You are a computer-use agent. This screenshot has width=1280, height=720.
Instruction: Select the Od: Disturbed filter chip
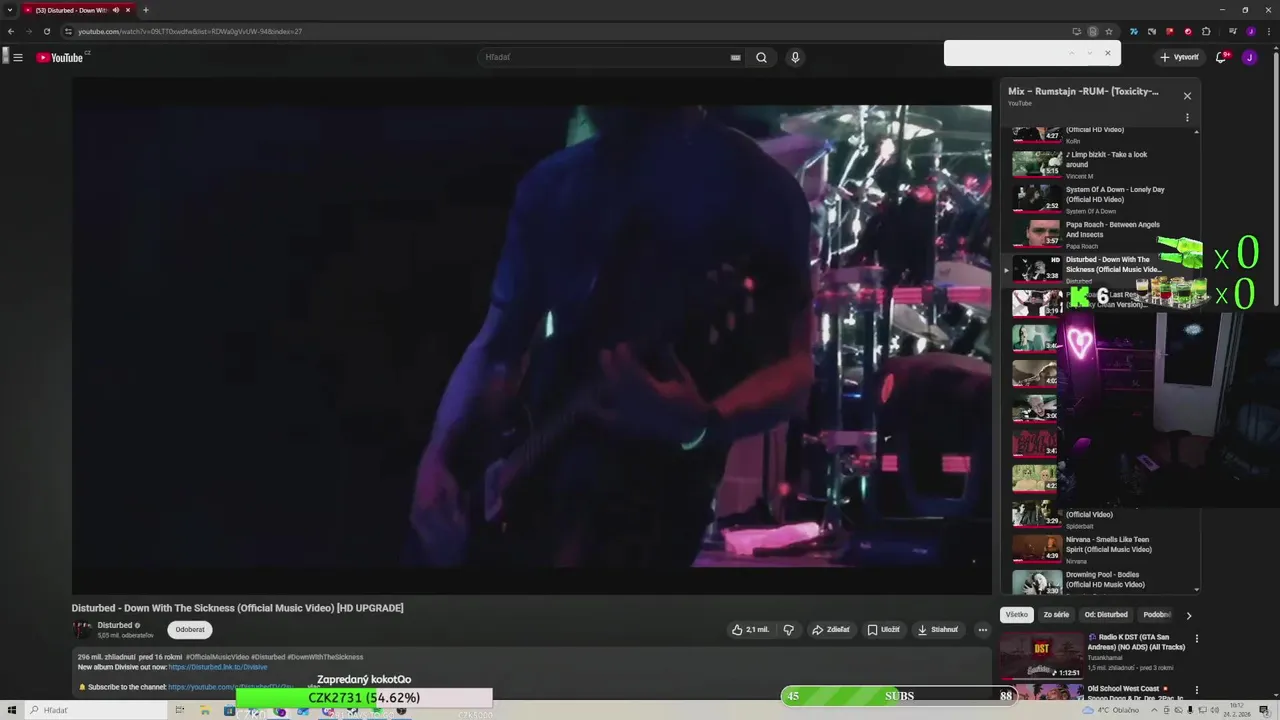(1106, 615)
